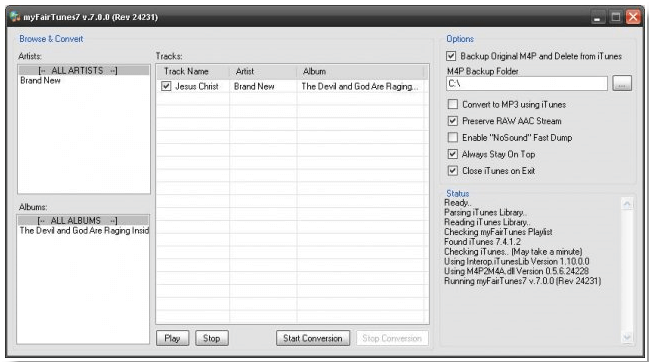Click the 'Ready..' status line

(458, 203)
